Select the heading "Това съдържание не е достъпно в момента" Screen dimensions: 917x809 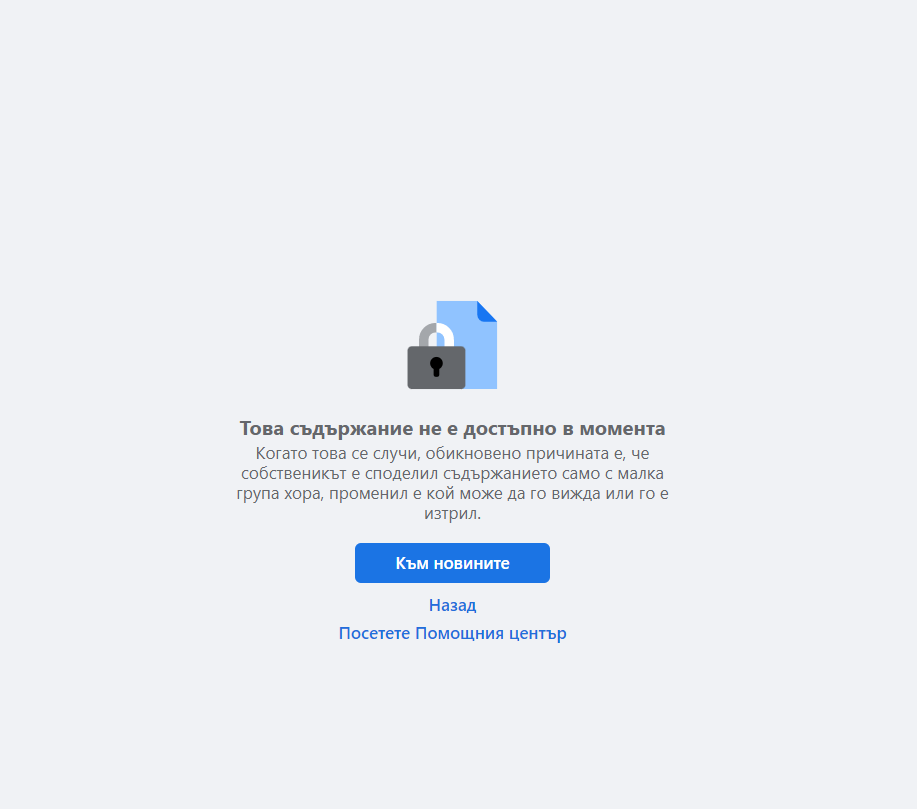(x=452, y=428)
